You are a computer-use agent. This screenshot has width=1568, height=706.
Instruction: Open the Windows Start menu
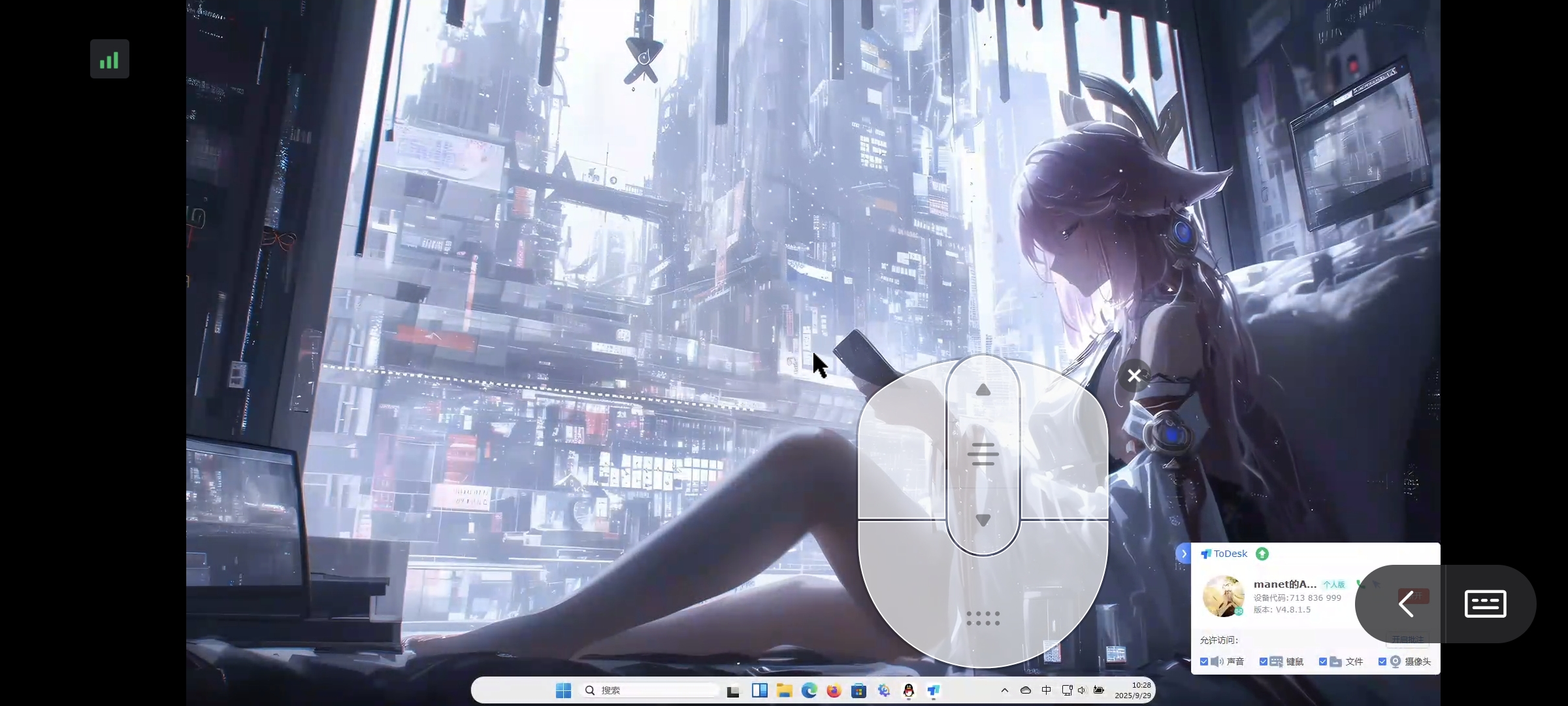tap(563, 690)
